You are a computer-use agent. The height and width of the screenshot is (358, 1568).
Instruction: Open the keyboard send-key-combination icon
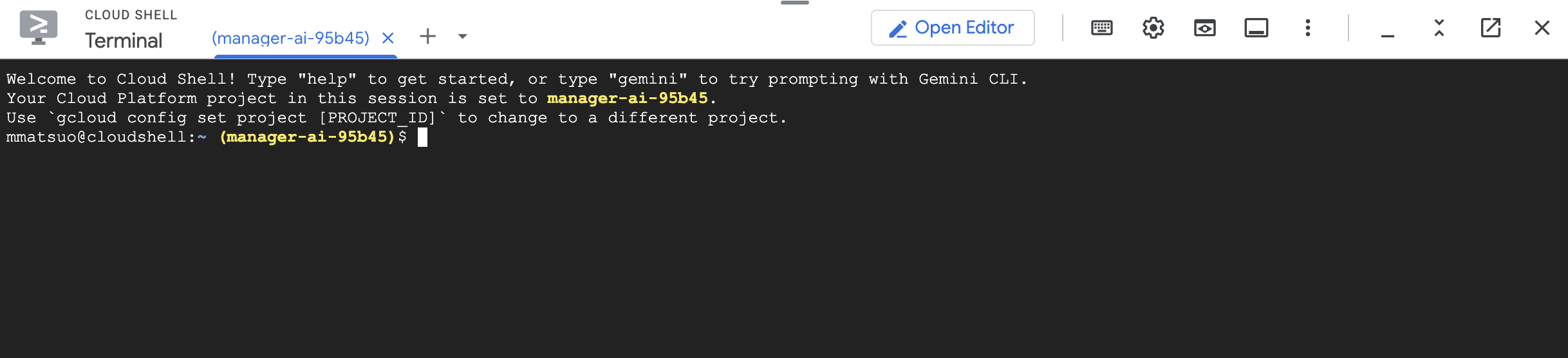1101,28
